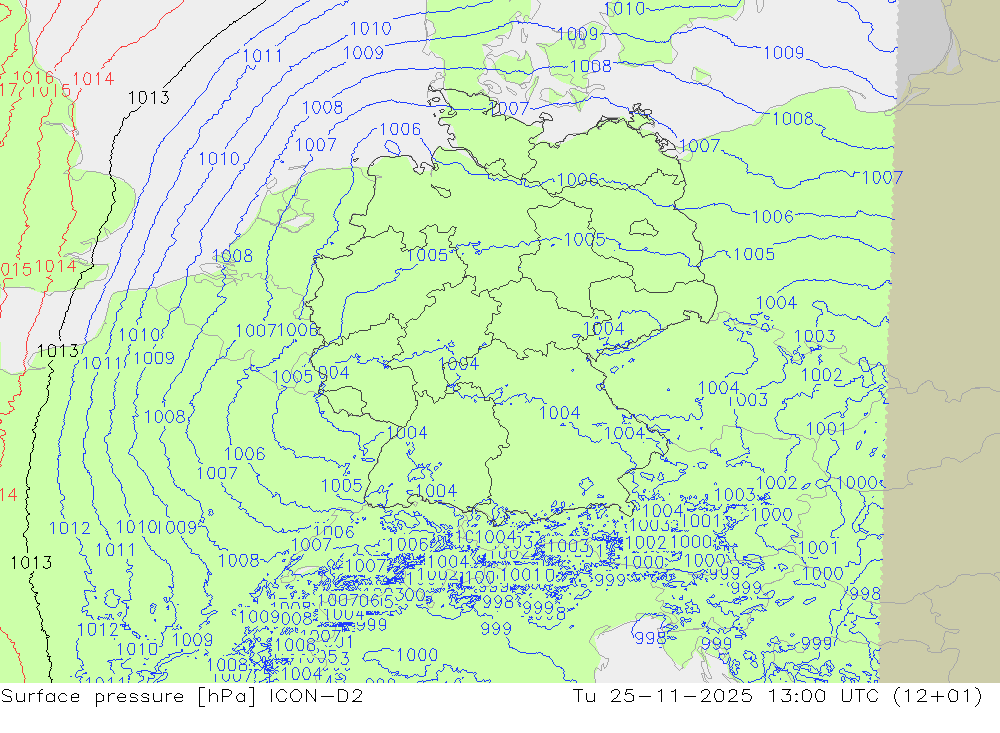Click the merged '10071006' isobar label

coord(277,330)
